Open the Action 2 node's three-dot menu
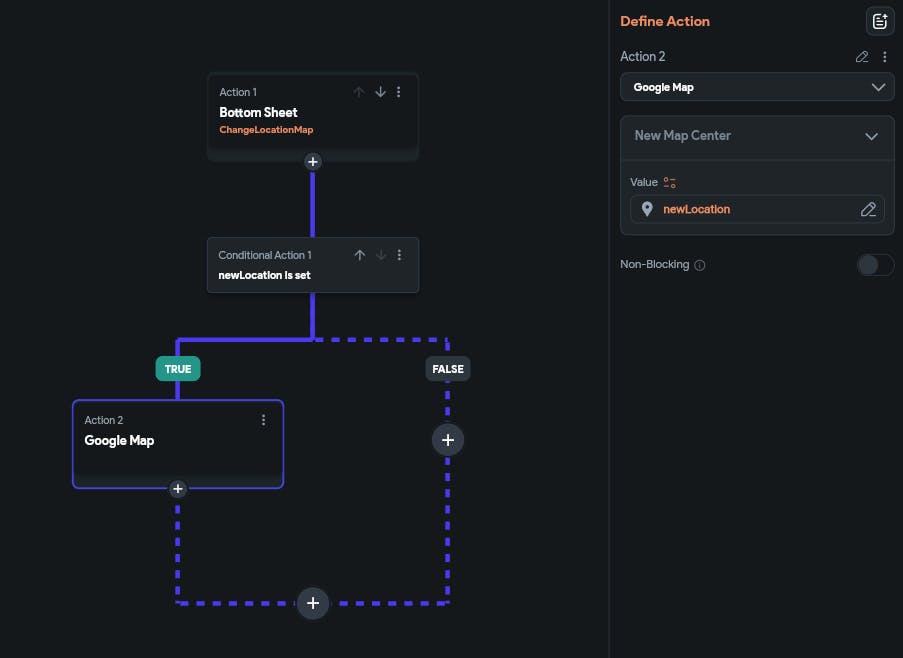 click(x=264, y=420)
